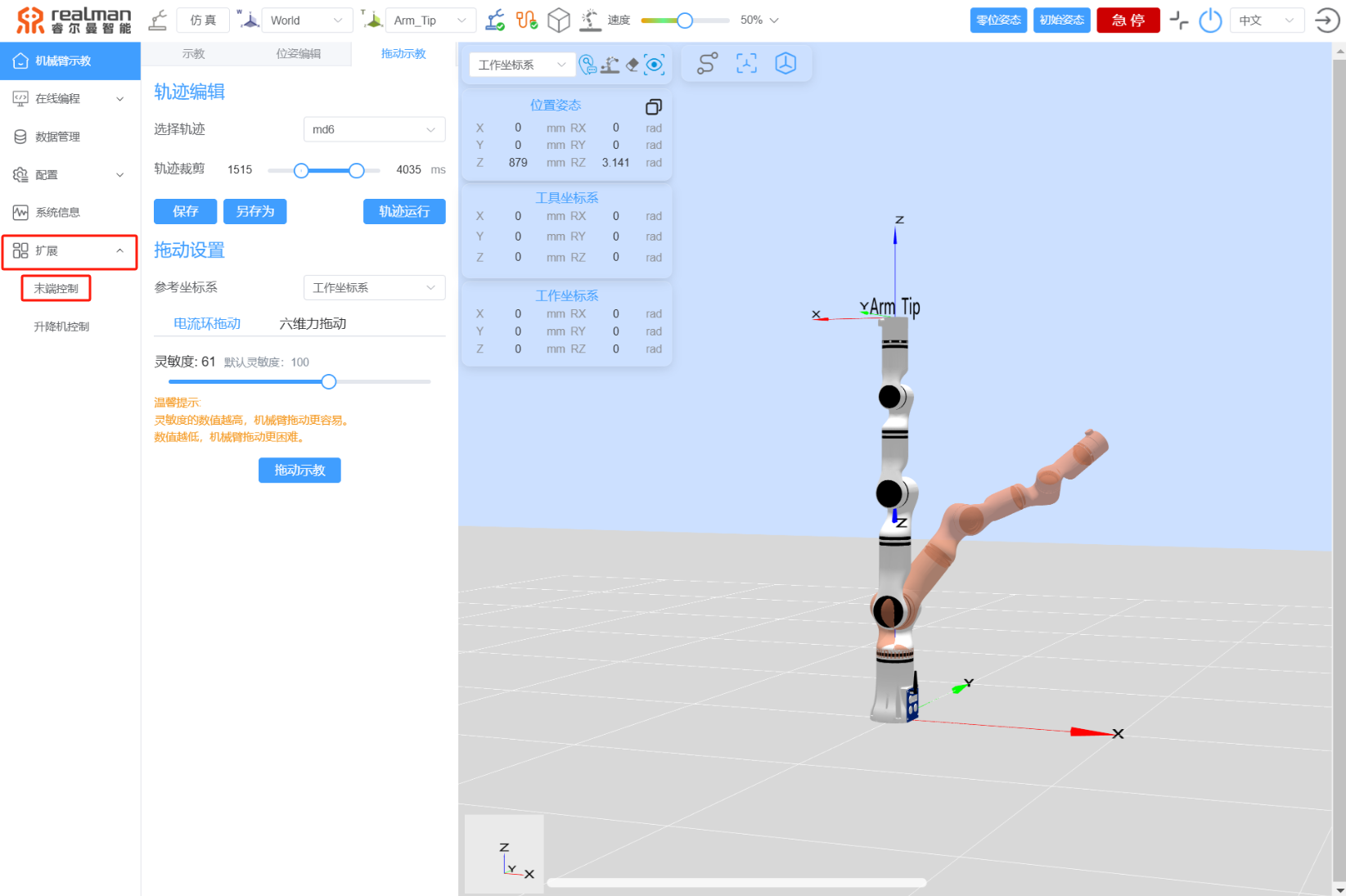This screenshot has width=1346, height=896.
Task: Open the 工作坐标系 dropdown in viewer toolbar
Action: click(521, 65)
